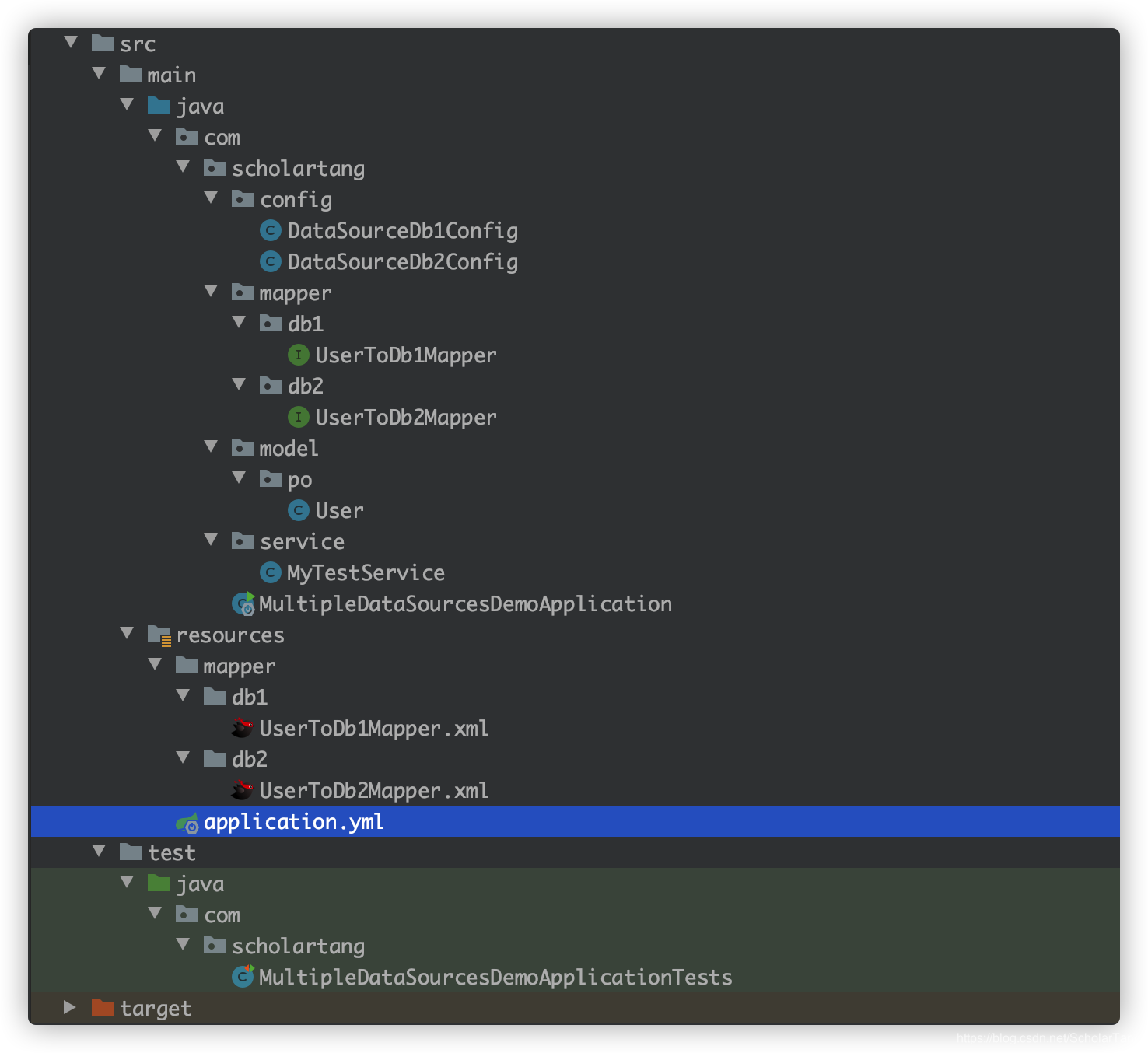Select the model package label
The height and width of the screenshot is (1053, 1148).
pos(289,448)
